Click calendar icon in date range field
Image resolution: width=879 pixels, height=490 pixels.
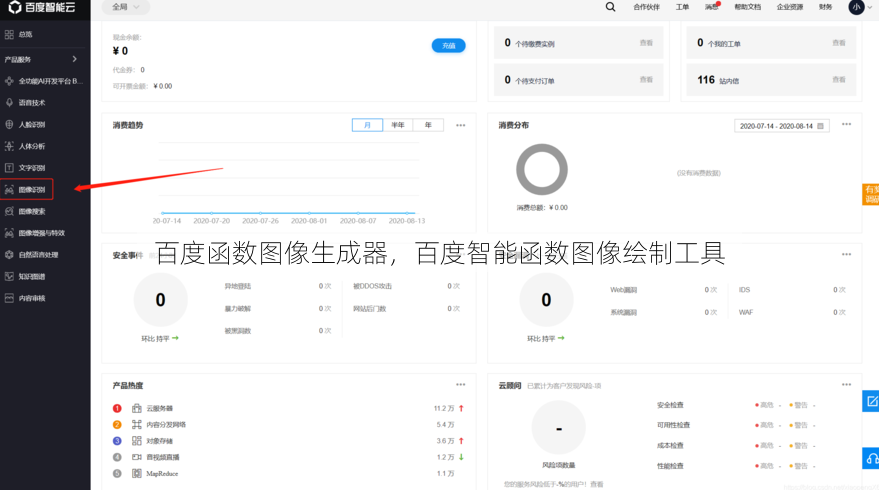[820, 126]
